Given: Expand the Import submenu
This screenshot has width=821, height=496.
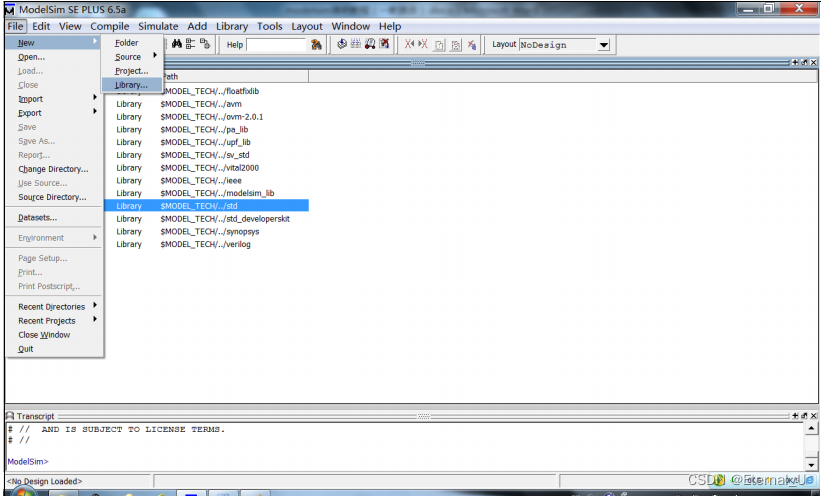Looking at the screenshot, I should (95, 97).
